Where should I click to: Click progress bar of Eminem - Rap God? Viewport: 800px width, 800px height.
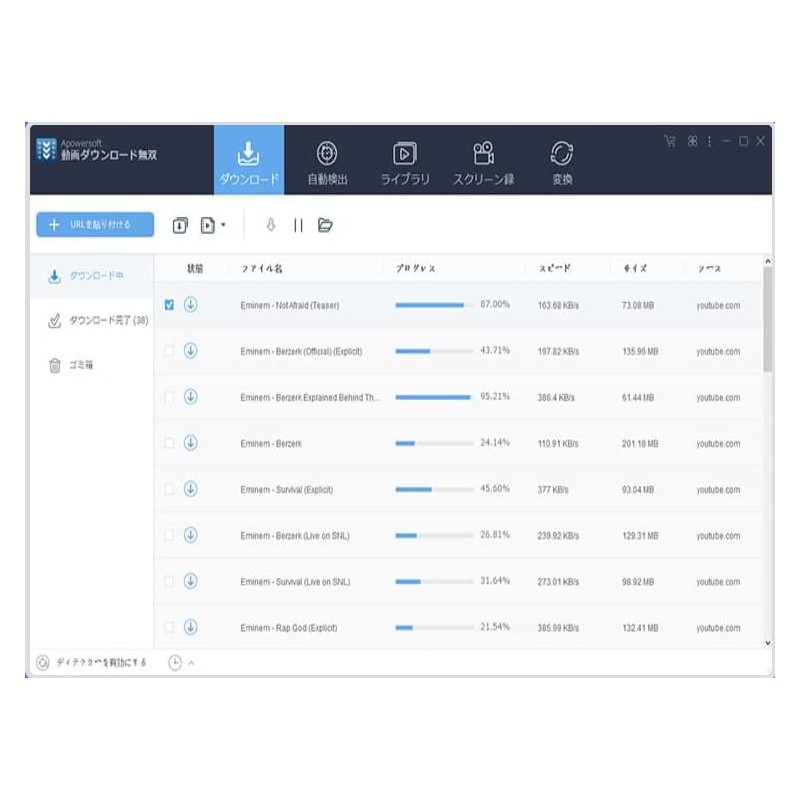tap(433, 628)
